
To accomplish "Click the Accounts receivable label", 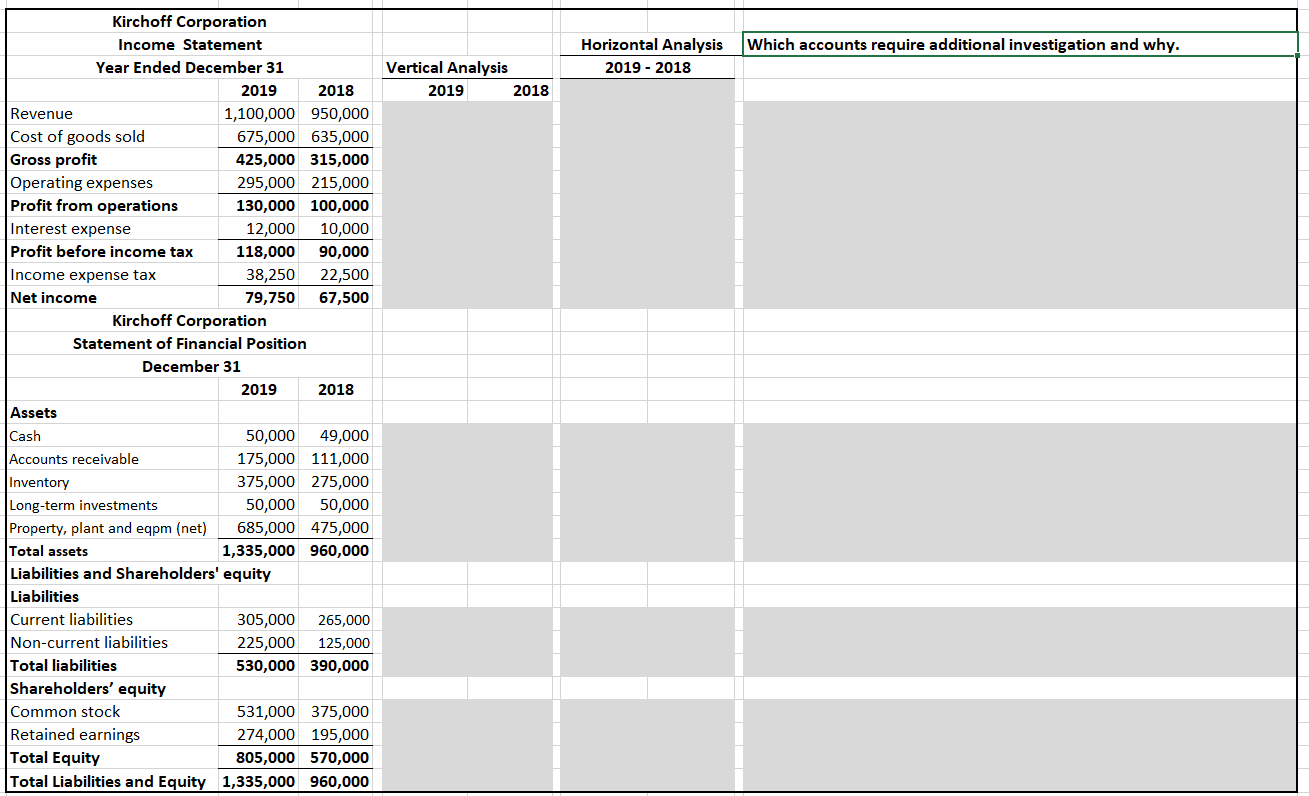I will click(x=74, y=459).
